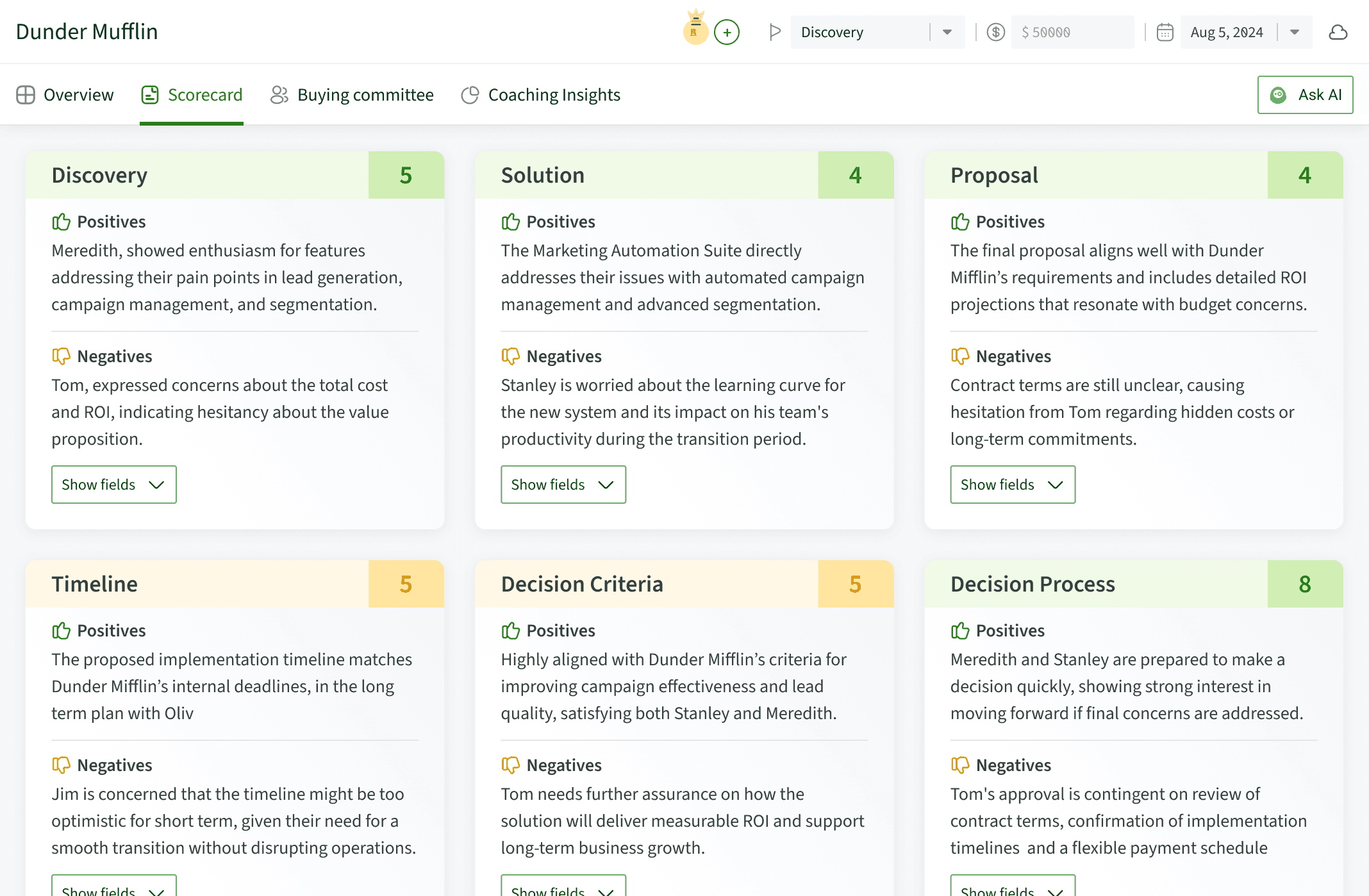Click the flag stage icon
This screenshot has width=1369, height=896.
pyautogui.click(x=775, y=32)
